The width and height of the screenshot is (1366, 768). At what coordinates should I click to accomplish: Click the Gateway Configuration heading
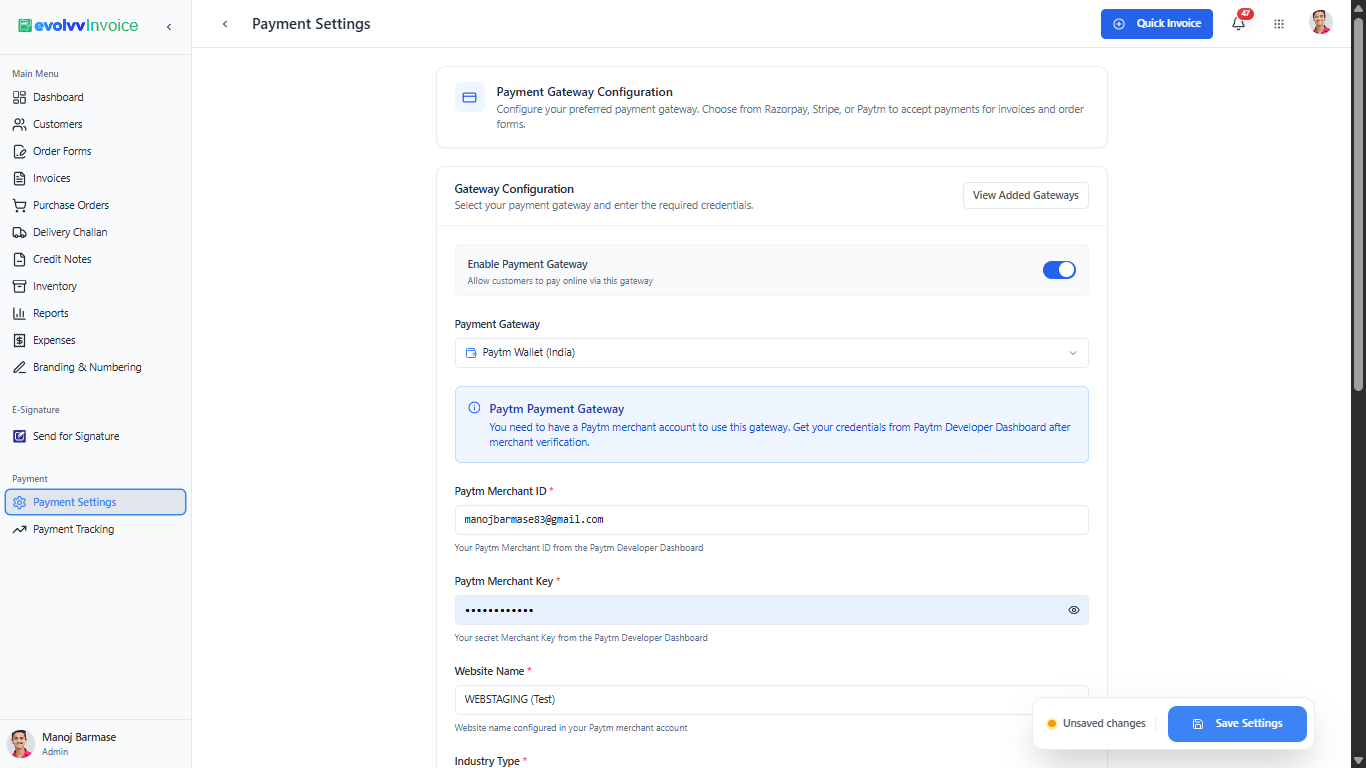click(514, 189)
